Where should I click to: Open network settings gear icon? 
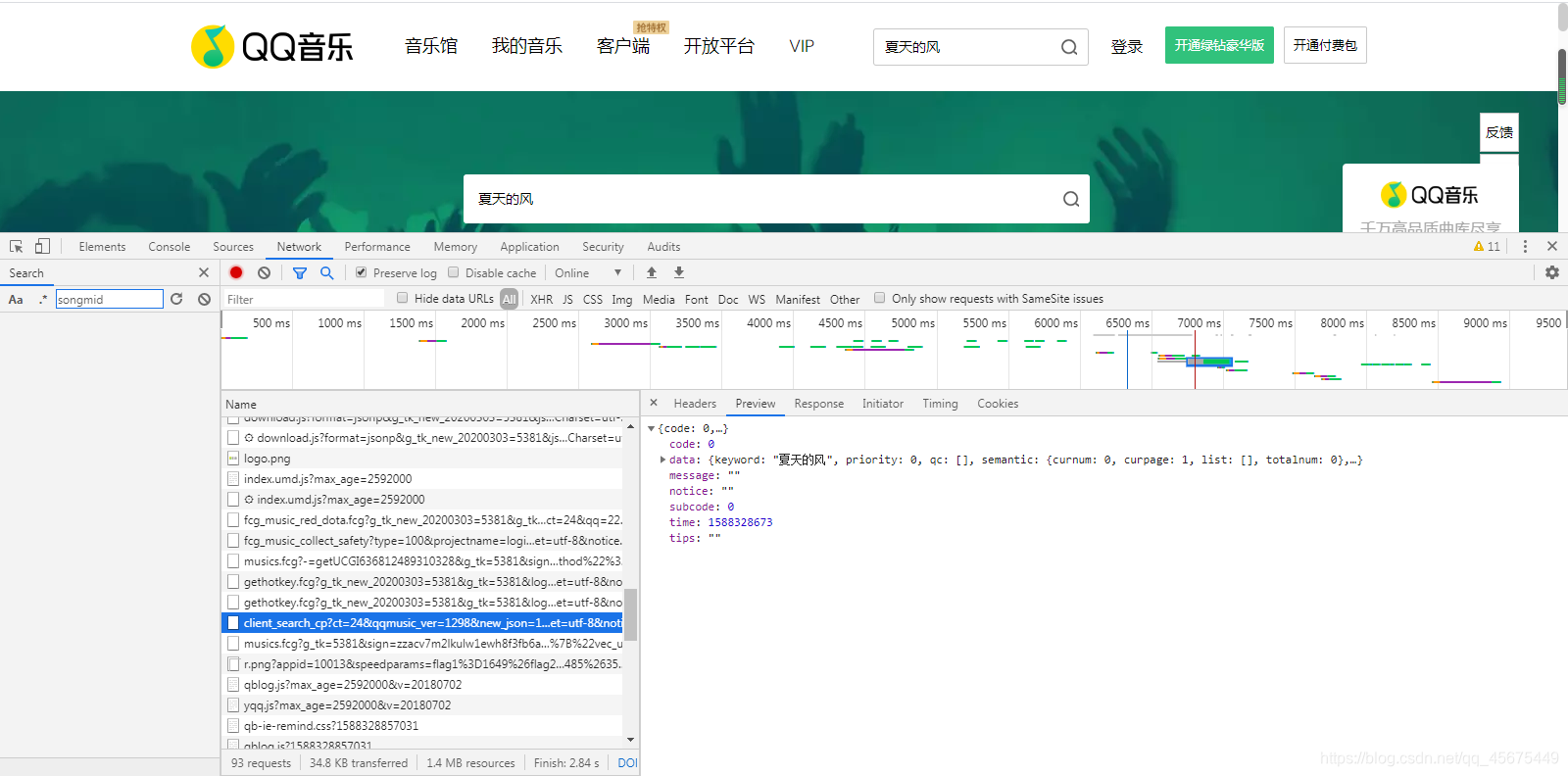[1552, 272]
